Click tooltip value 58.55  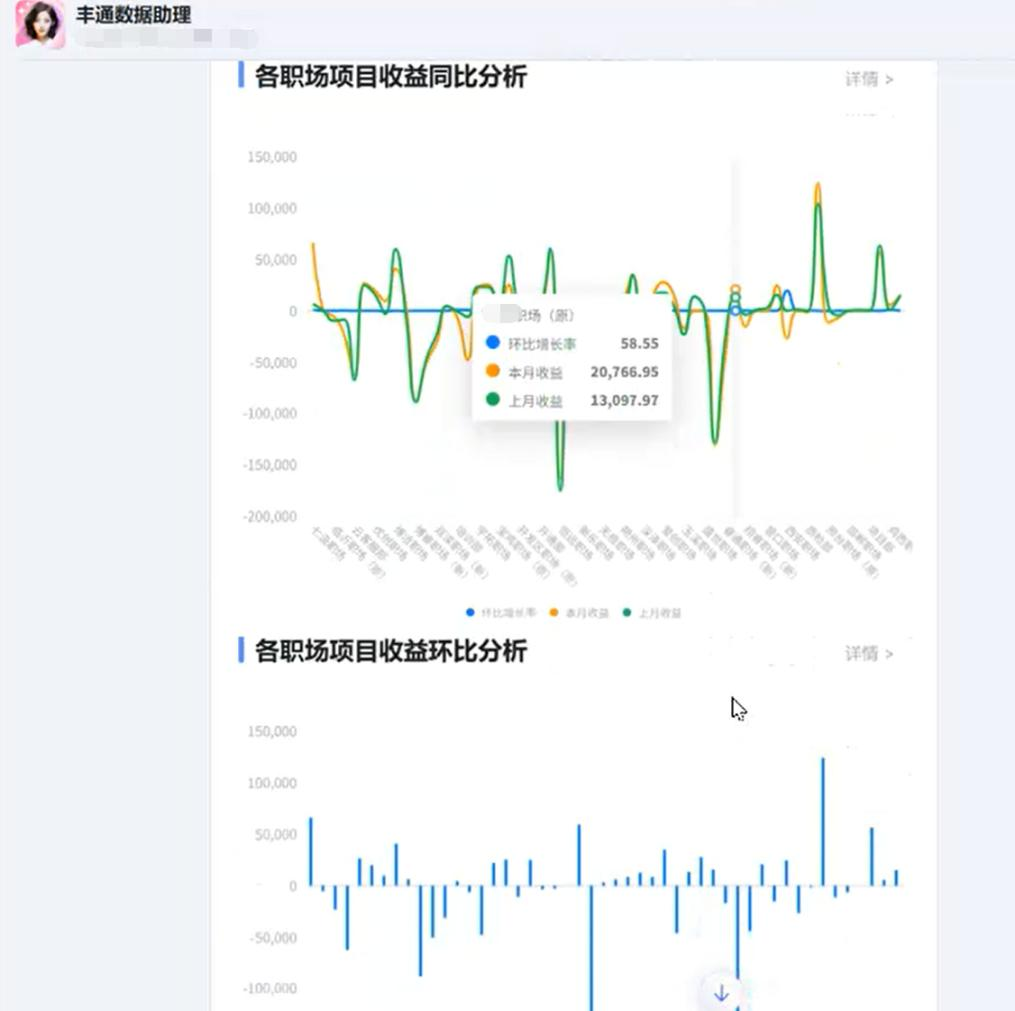pyautogui.click(x=639, y=344)
